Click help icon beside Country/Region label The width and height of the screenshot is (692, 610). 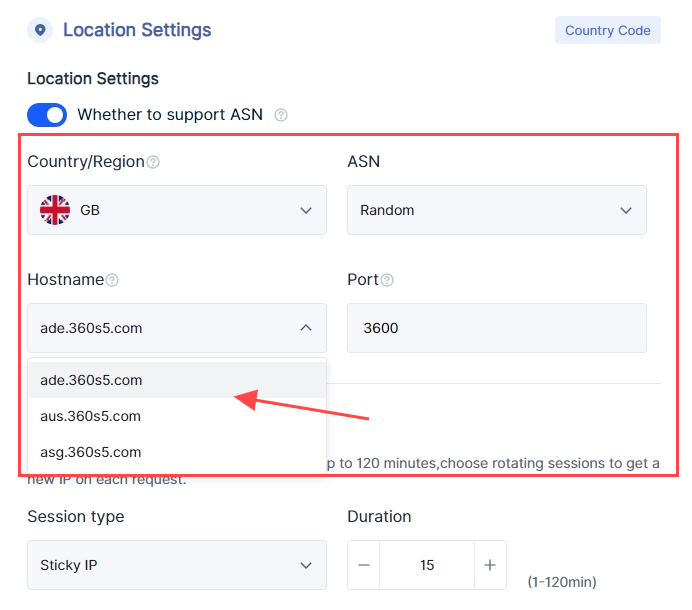tap(153, 162)
